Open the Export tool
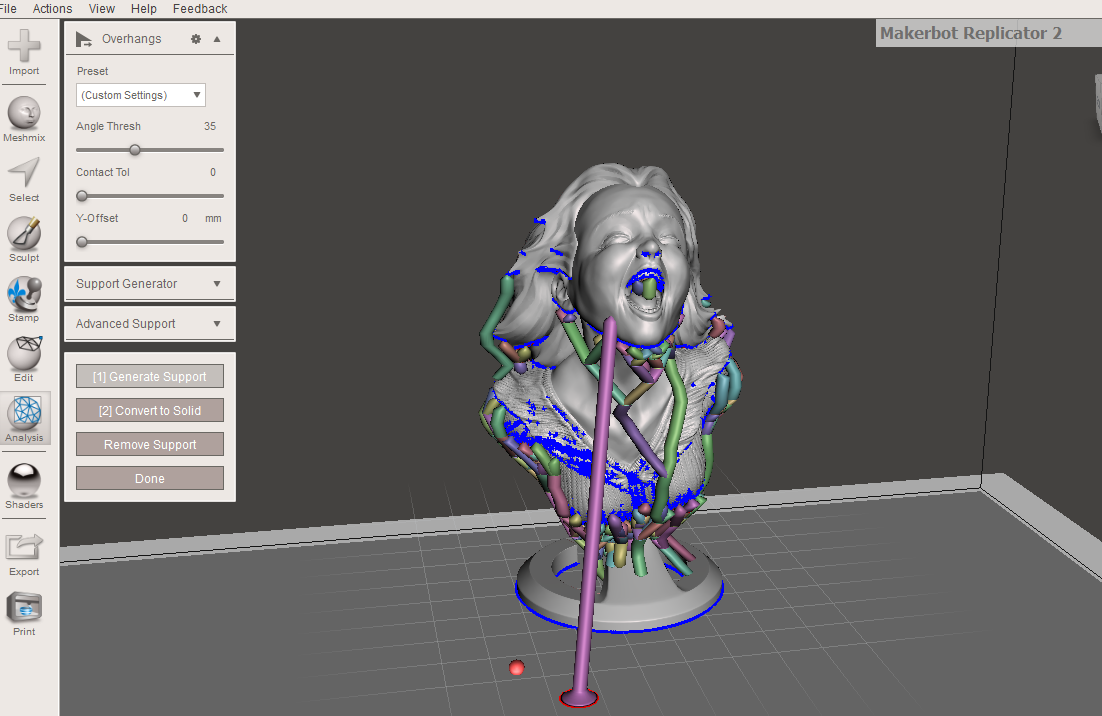This screenshot has height=716, width=1102. (x=23, y=546)
